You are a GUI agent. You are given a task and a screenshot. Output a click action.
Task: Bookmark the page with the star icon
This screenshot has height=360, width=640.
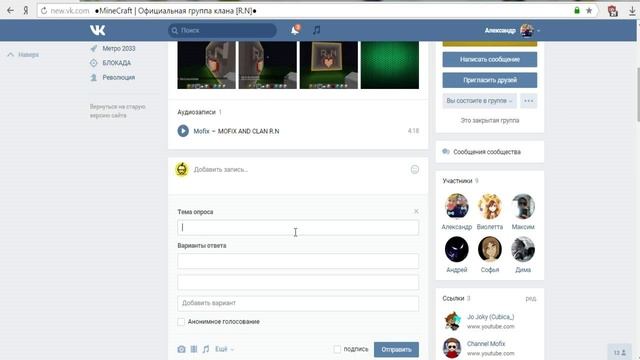(589, 11)
